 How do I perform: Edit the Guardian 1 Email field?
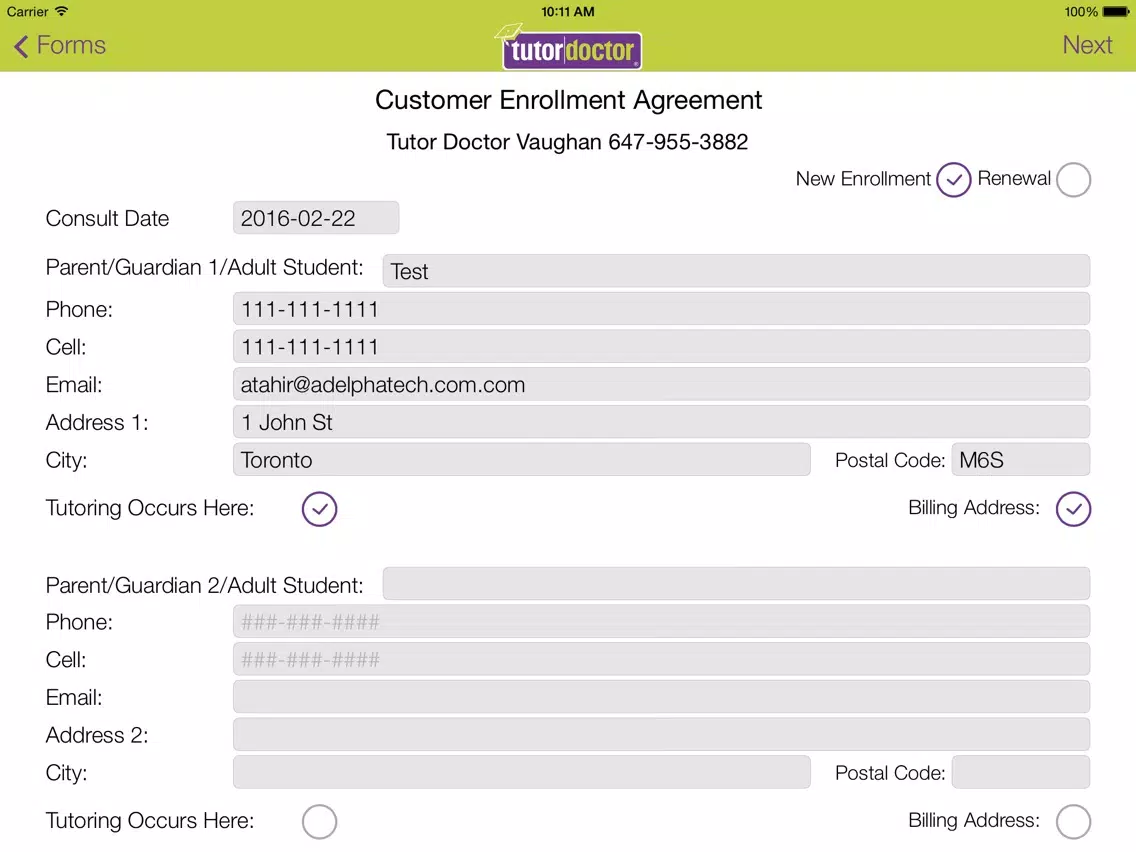tap(661, 385)
